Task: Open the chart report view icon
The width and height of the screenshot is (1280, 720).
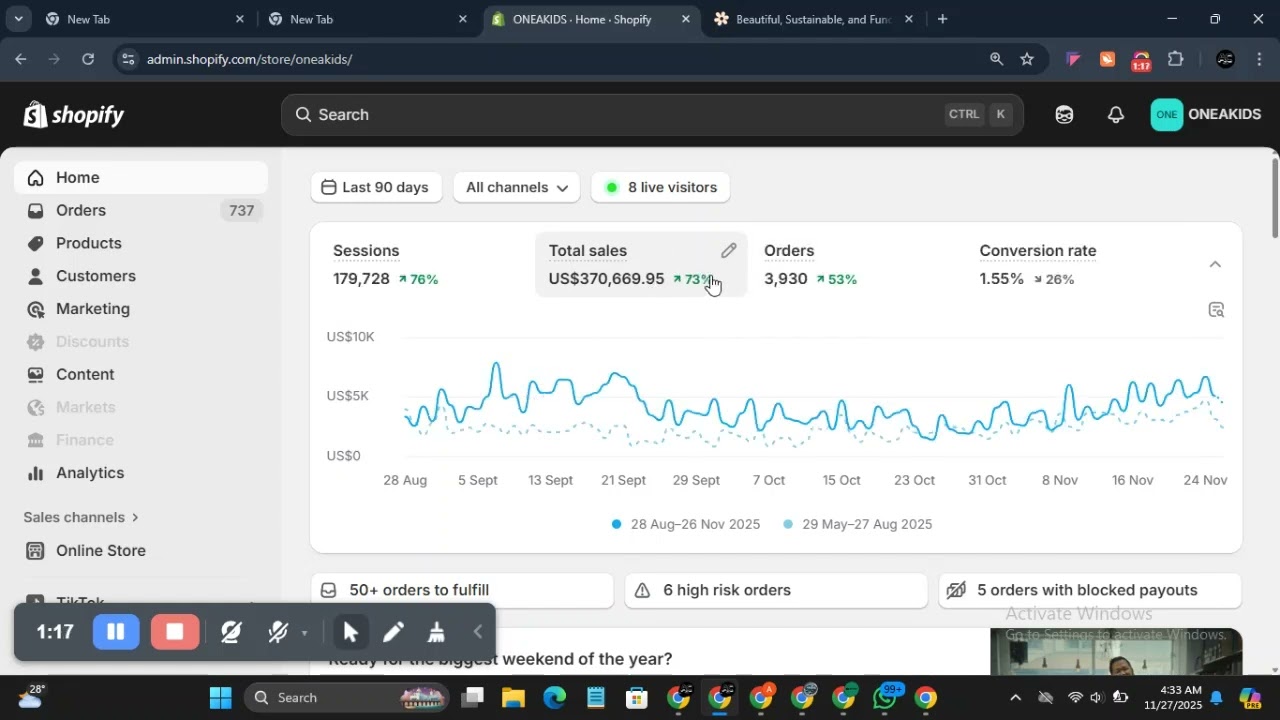Action: click(x=1216, y=310)
